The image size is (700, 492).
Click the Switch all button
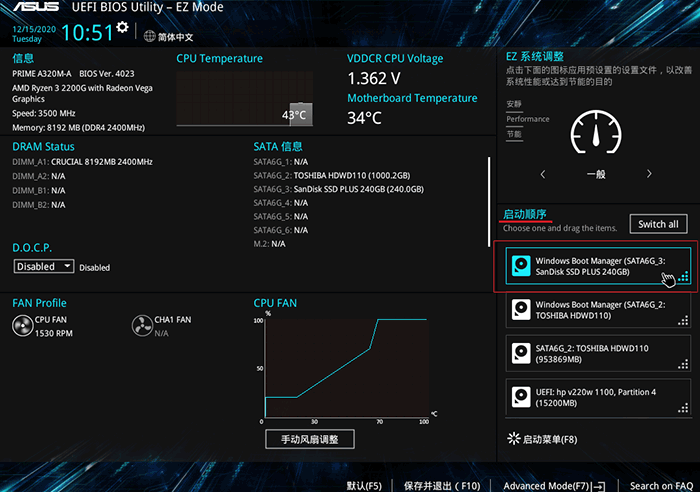(x=658, y=224)
